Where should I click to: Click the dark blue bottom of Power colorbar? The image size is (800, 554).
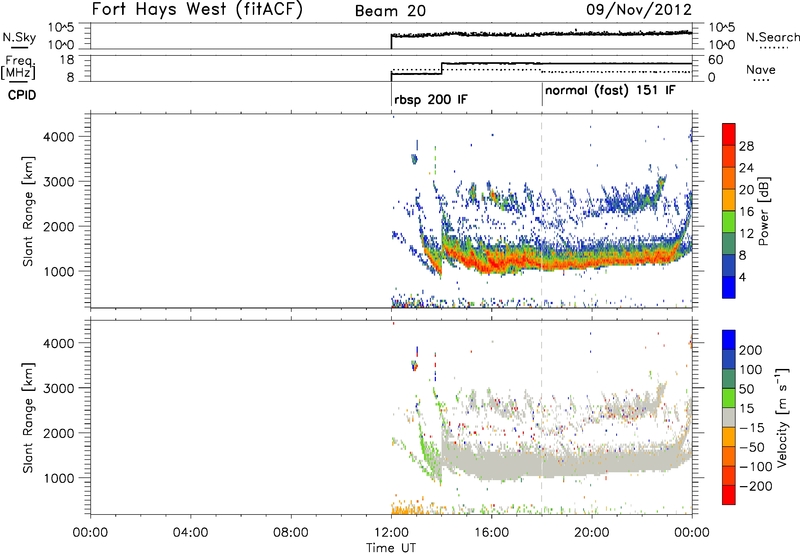click(x=729, y=287)
